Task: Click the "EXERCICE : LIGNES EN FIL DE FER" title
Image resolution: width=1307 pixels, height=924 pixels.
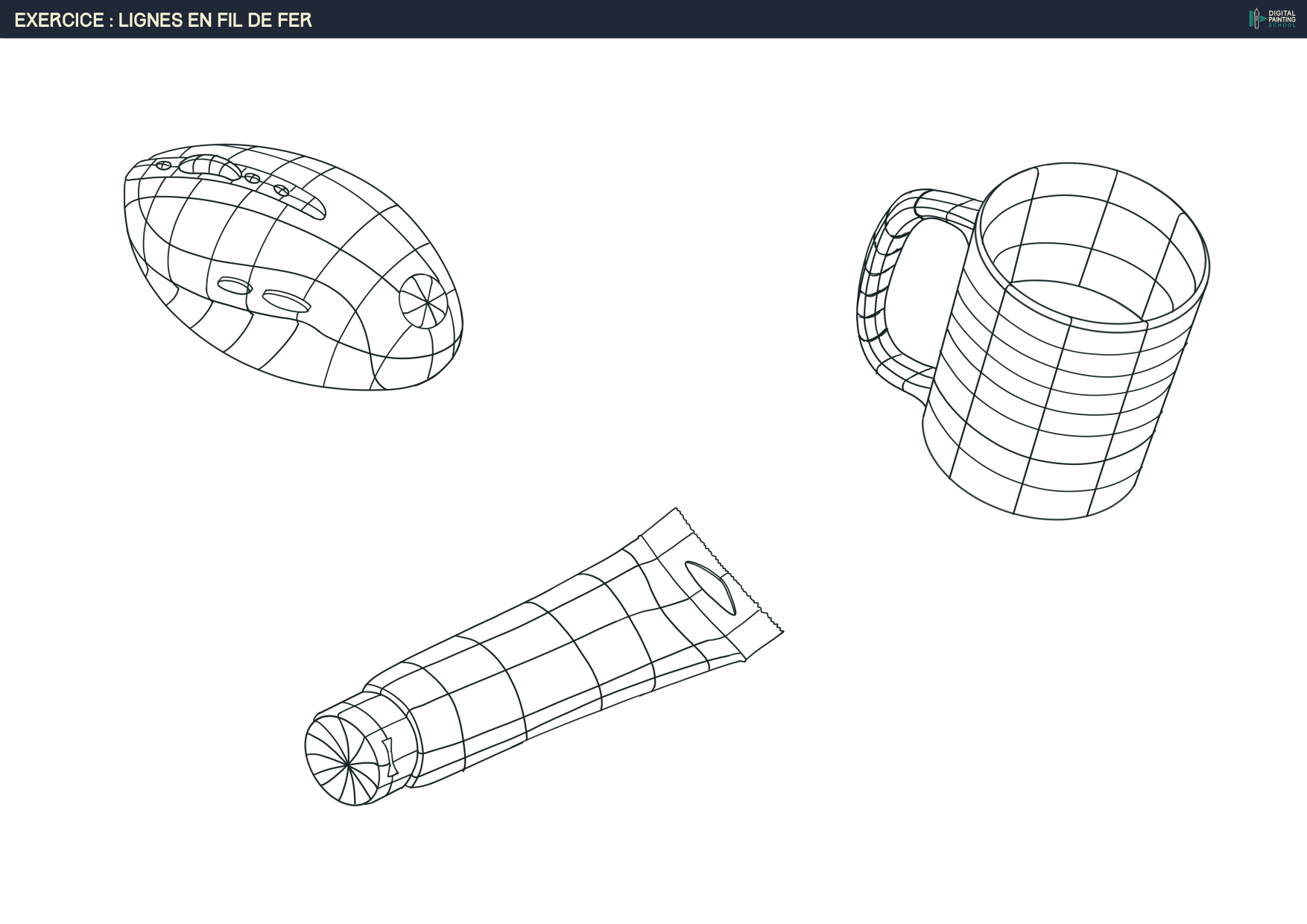Action: (x=163, y=20)
